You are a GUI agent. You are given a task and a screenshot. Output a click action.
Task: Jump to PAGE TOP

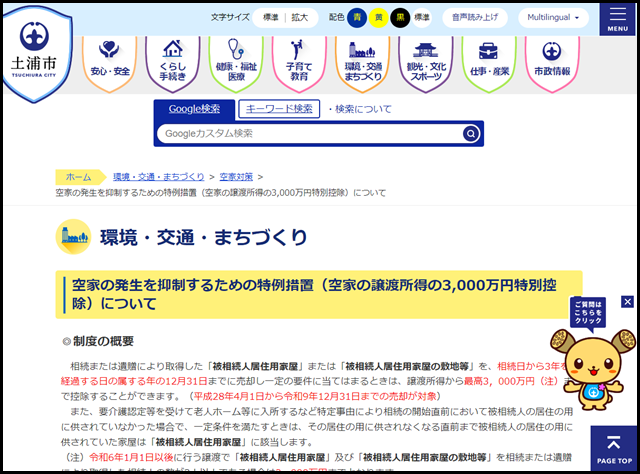[613, 449]
